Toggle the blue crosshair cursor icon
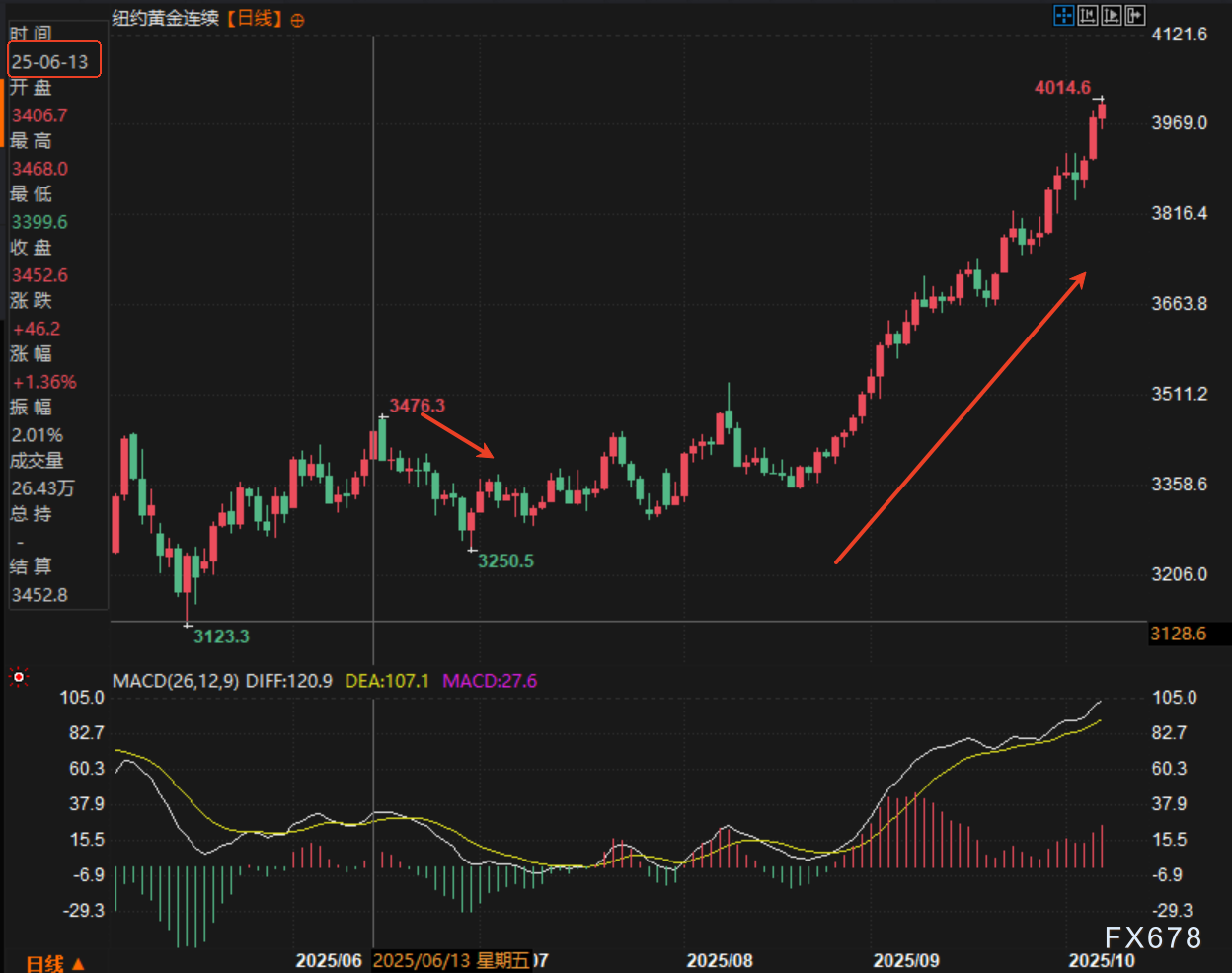 1063,15
